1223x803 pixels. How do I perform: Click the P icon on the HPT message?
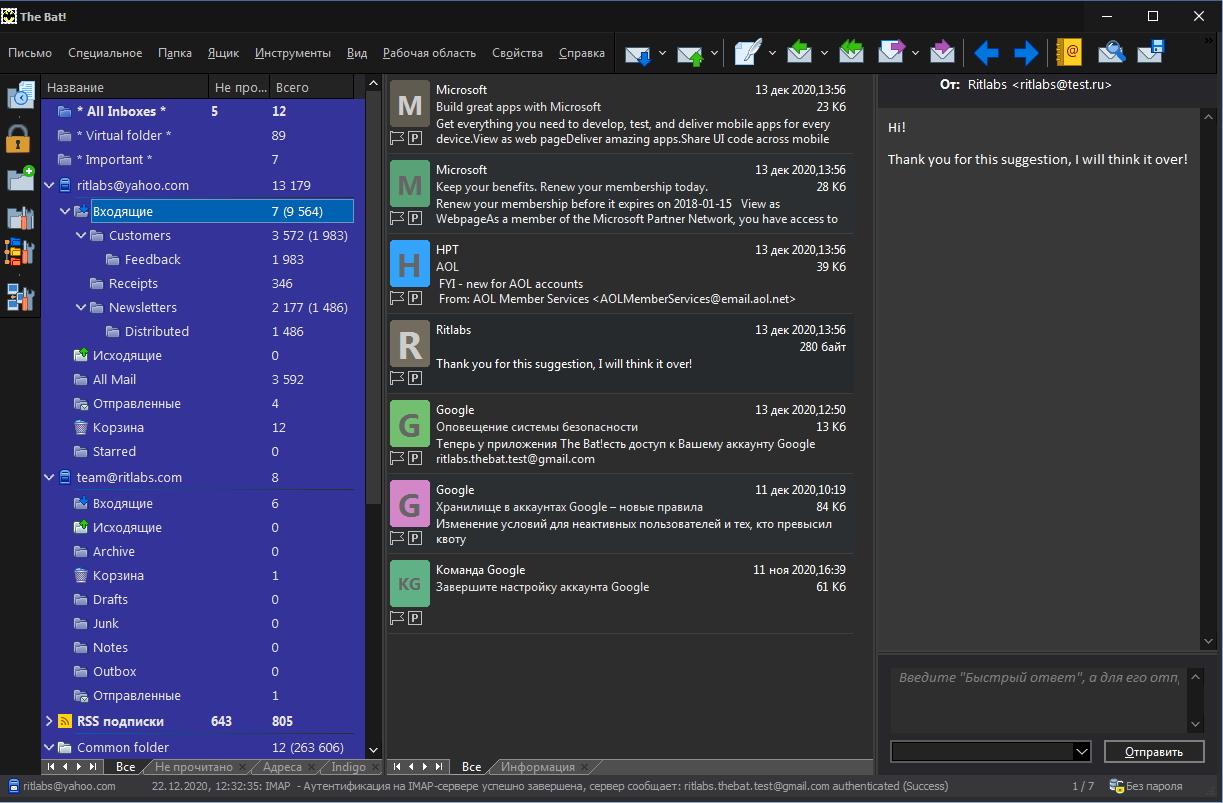pyautogui.click(x=415, y=298)
